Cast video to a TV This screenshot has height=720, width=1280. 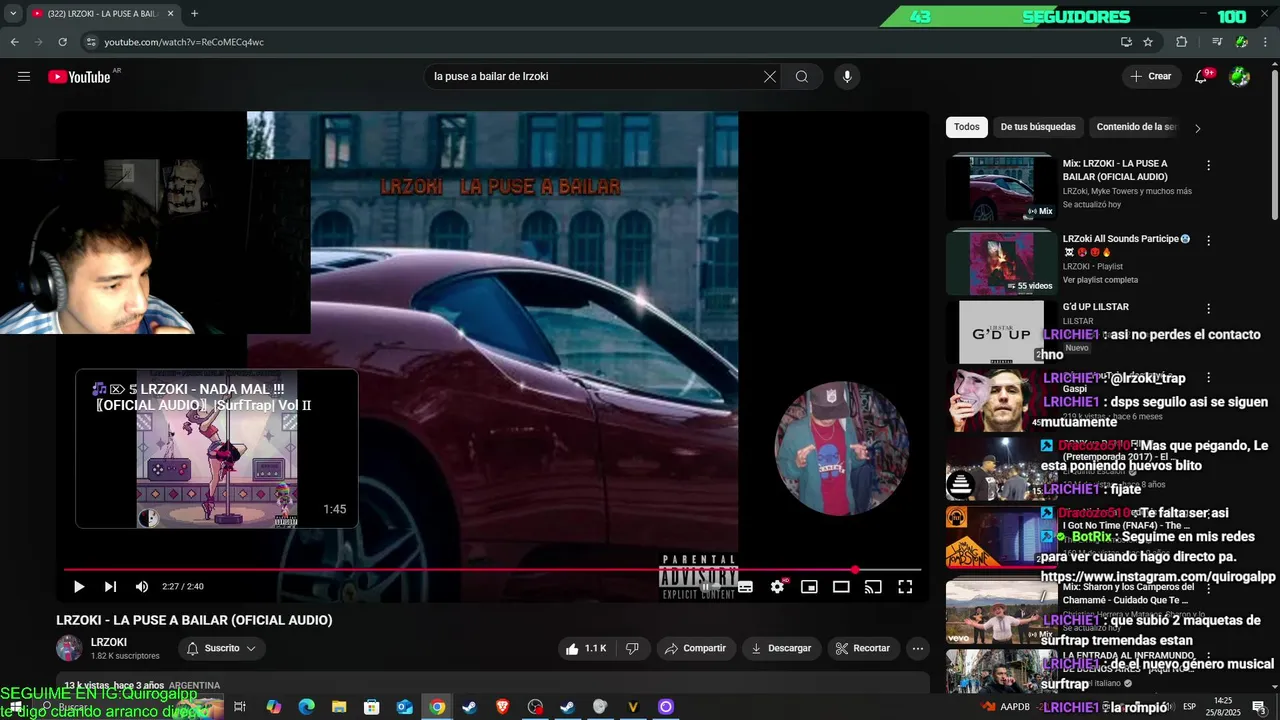[873, 587]
